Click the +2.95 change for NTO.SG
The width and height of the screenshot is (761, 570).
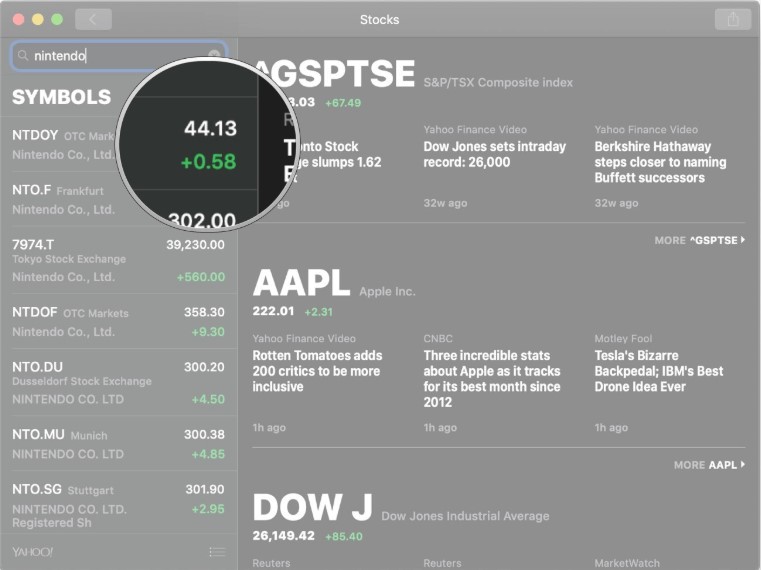tap(208, 509)
